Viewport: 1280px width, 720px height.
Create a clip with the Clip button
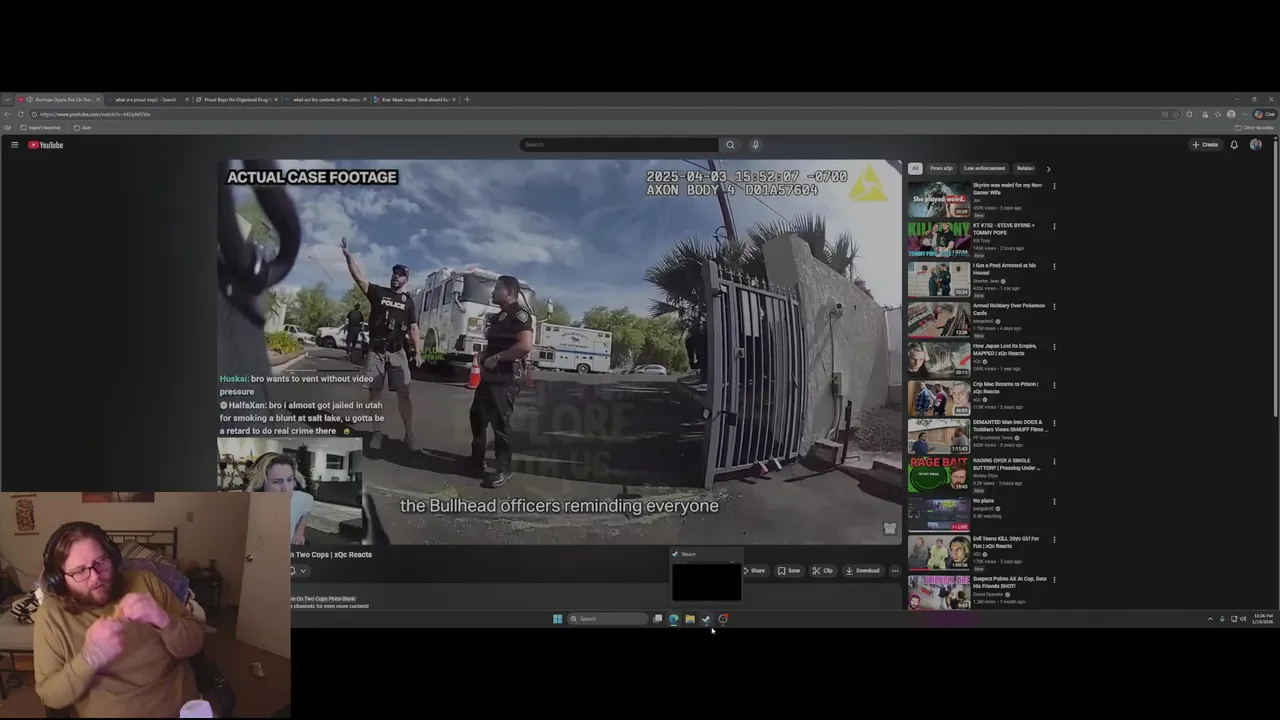pos(822,571)
